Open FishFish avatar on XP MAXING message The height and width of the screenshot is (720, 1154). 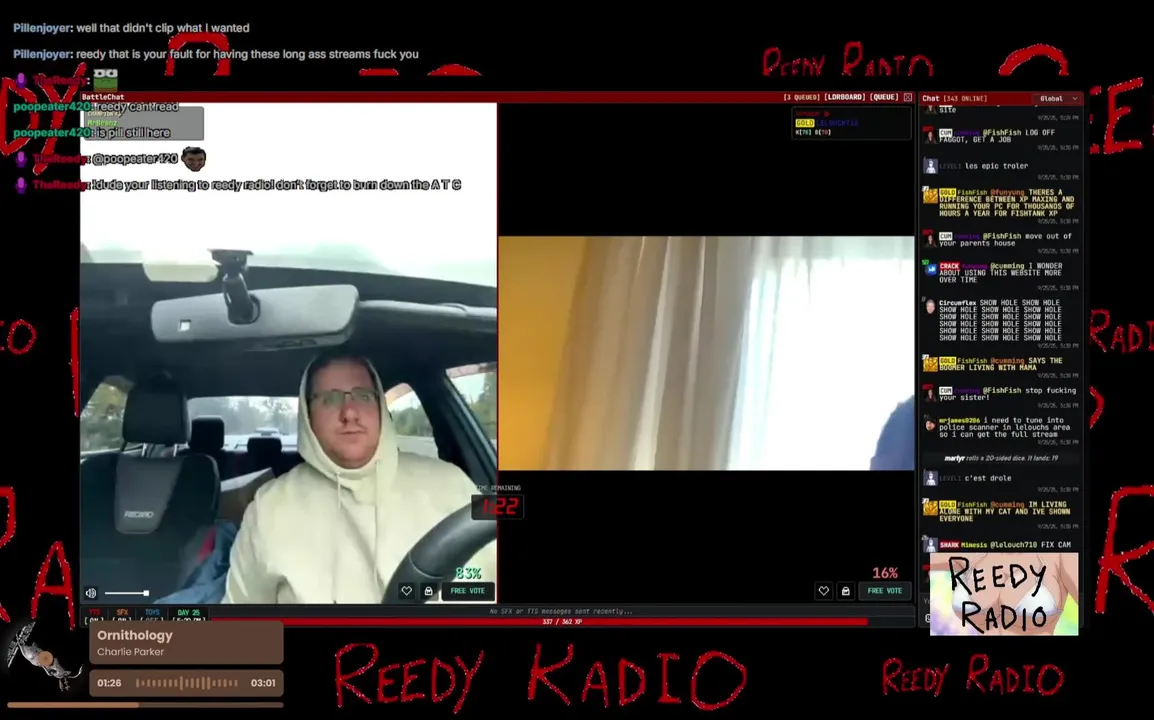(931, 196)
